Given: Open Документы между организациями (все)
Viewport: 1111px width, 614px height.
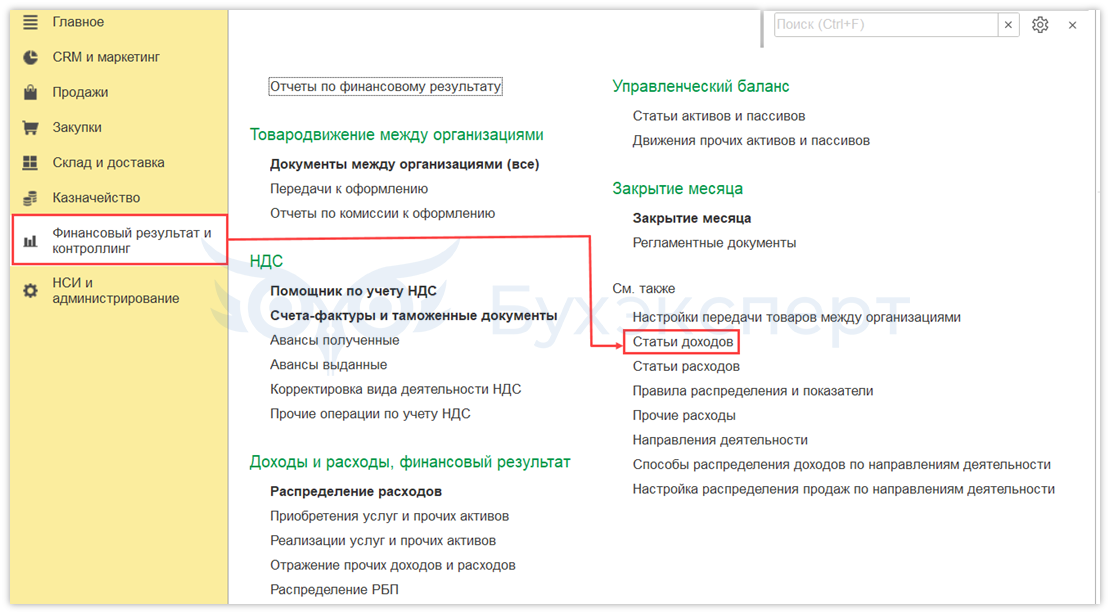Looking at the screenshot, I should pos(405,164).
